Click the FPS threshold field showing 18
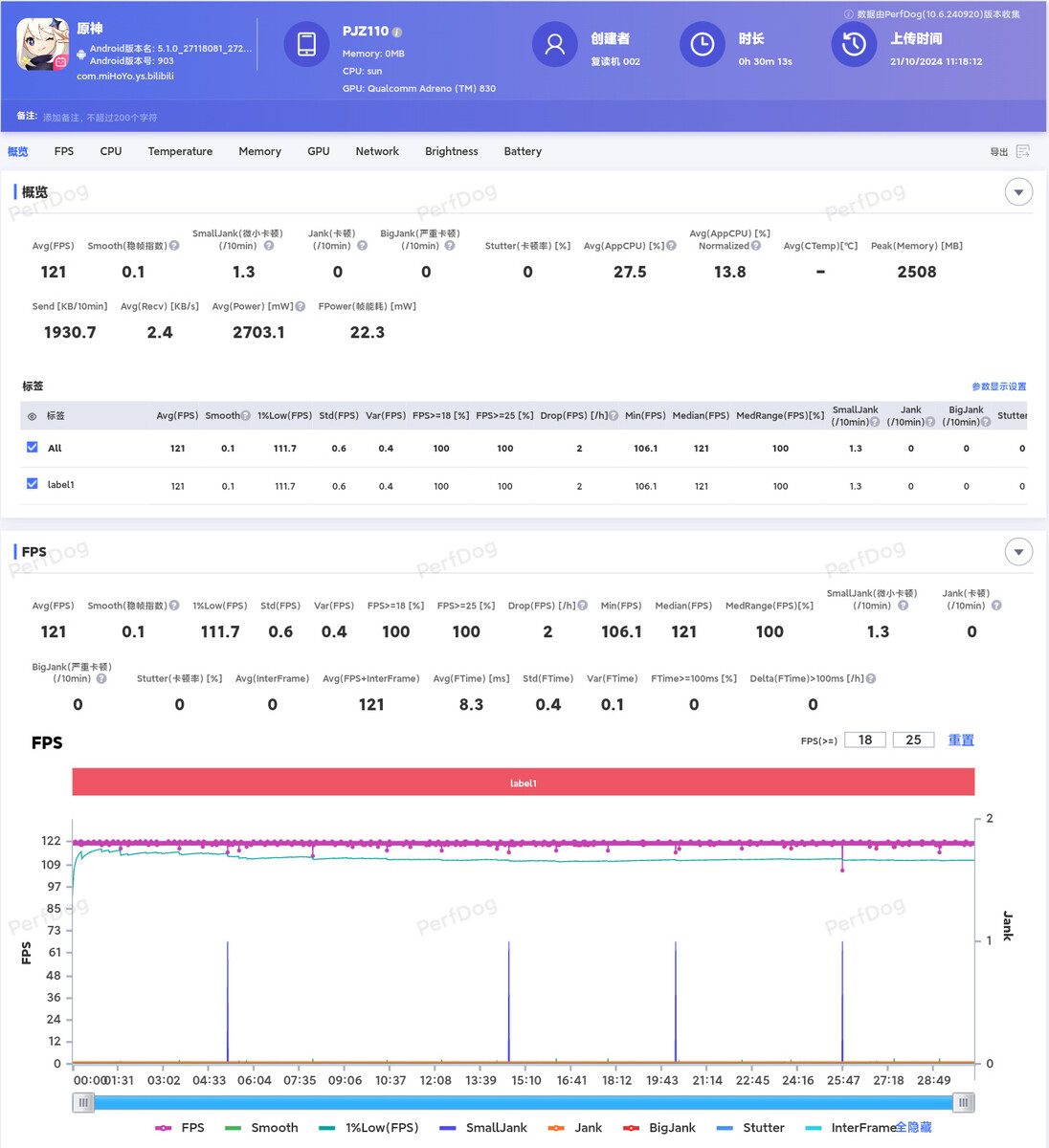 tap(865, 740)
